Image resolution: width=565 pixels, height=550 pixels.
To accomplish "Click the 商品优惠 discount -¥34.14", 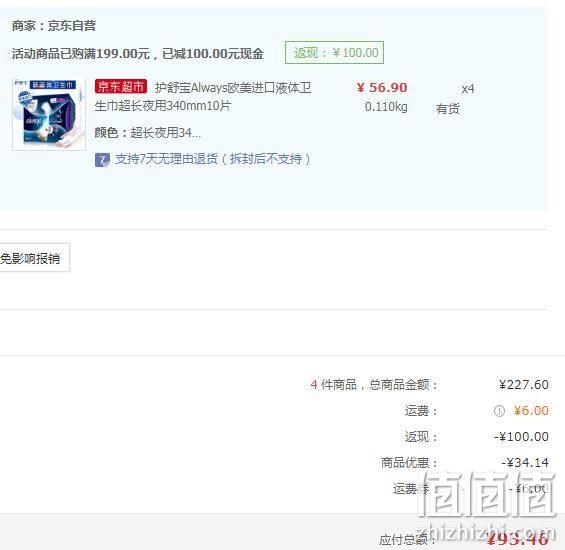I will [x=525, y=462].
